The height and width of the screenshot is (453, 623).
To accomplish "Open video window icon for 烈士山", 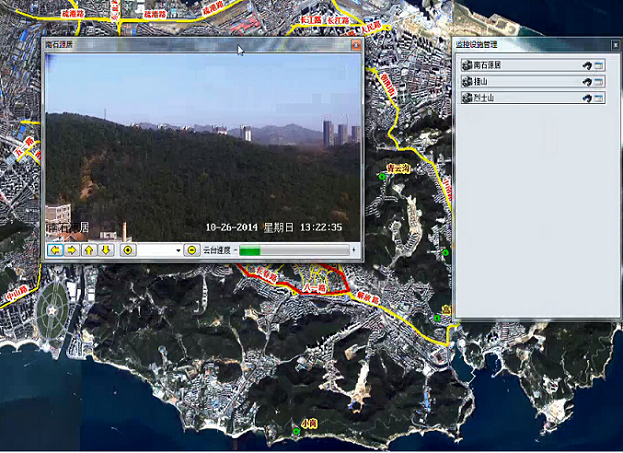I will tap(599, 98).
